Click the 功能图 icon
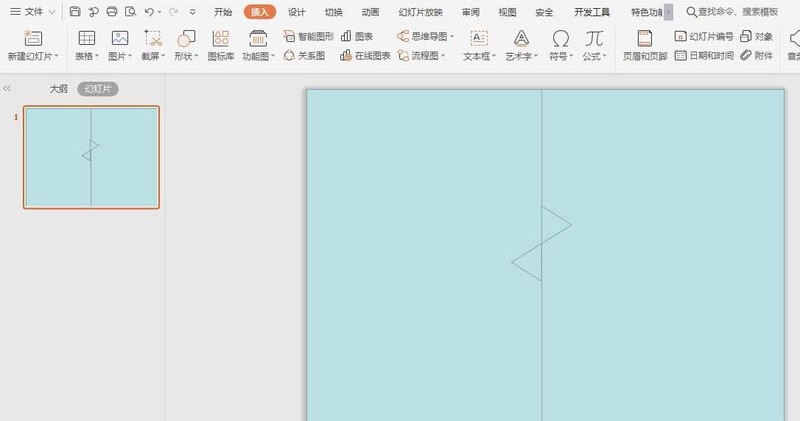Screen dimensions: 800x421 click(x=258, y=38)
